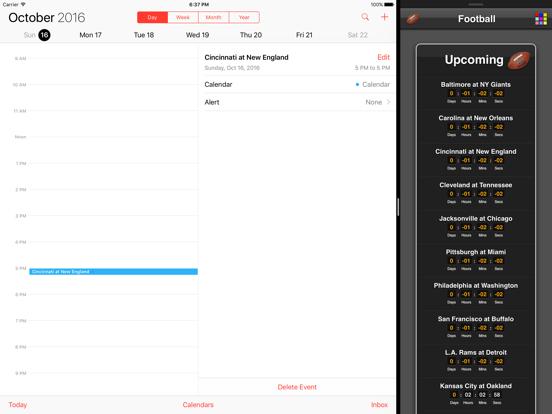The height and width of the screenshot is (414, 552).
Task: Select Tue 18 in the week strip
Action: click(144, 35)
